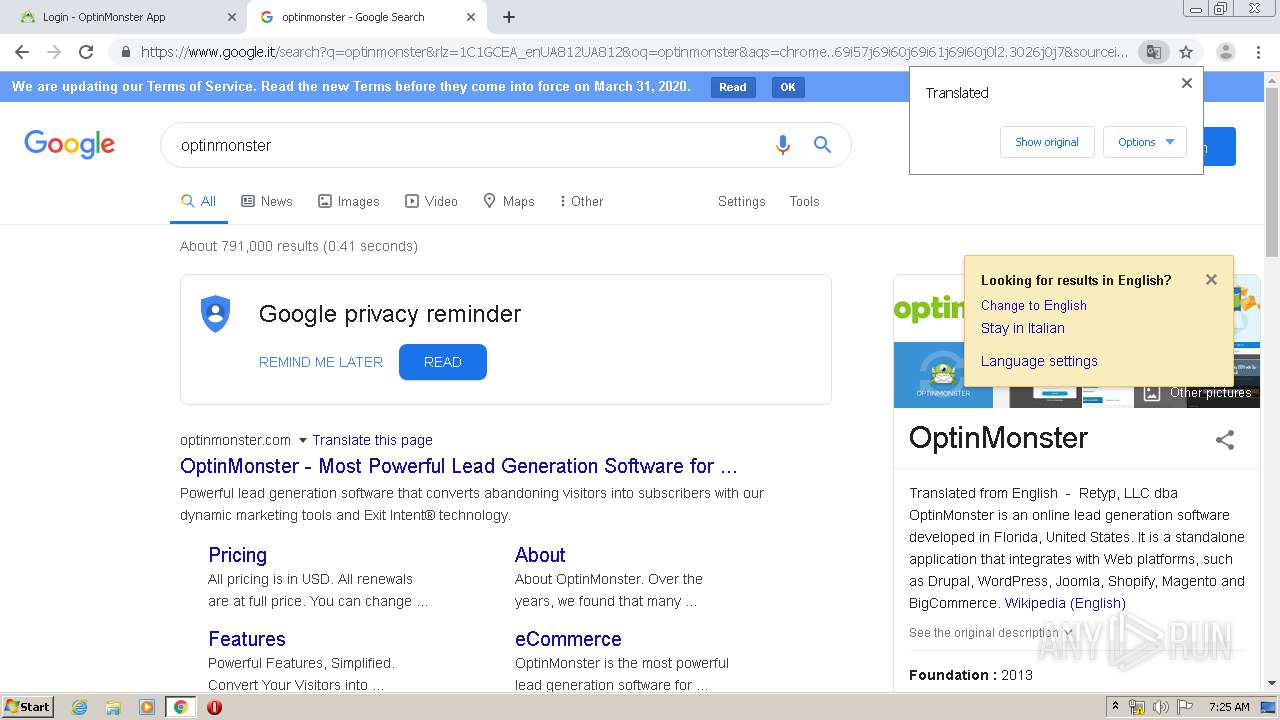
Task: Show hidden system tray icons
Action: pyautogui.click(x=1115, y=707)
